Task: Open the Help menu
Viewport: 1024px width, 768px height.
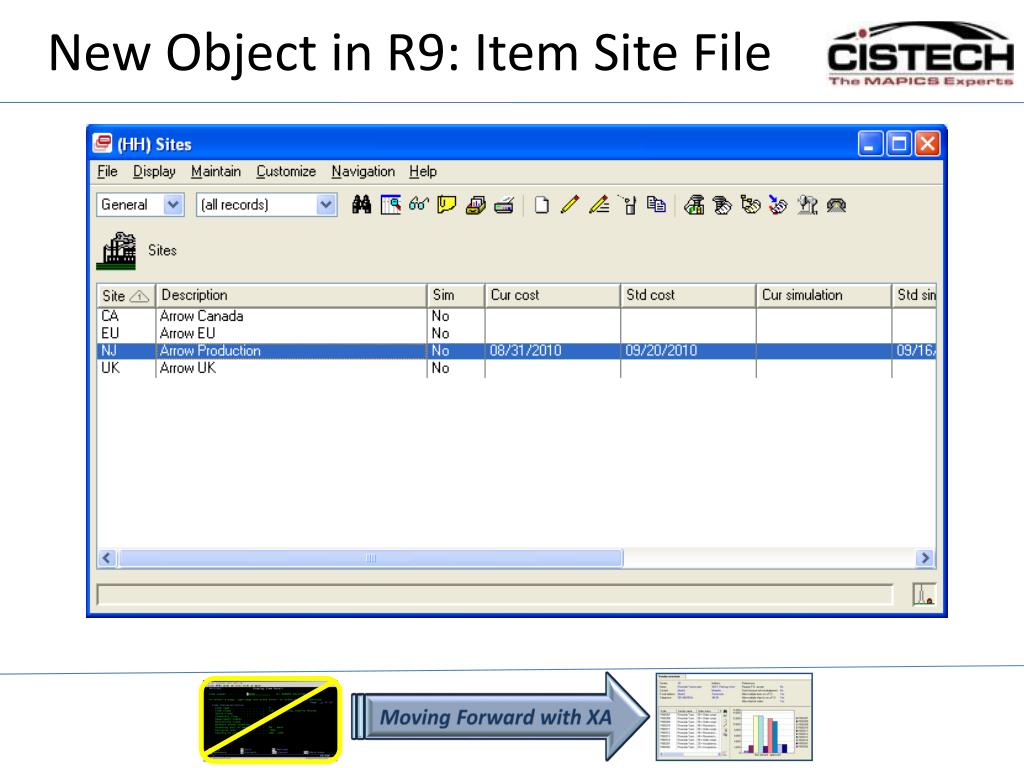Action: coord(423,171)
